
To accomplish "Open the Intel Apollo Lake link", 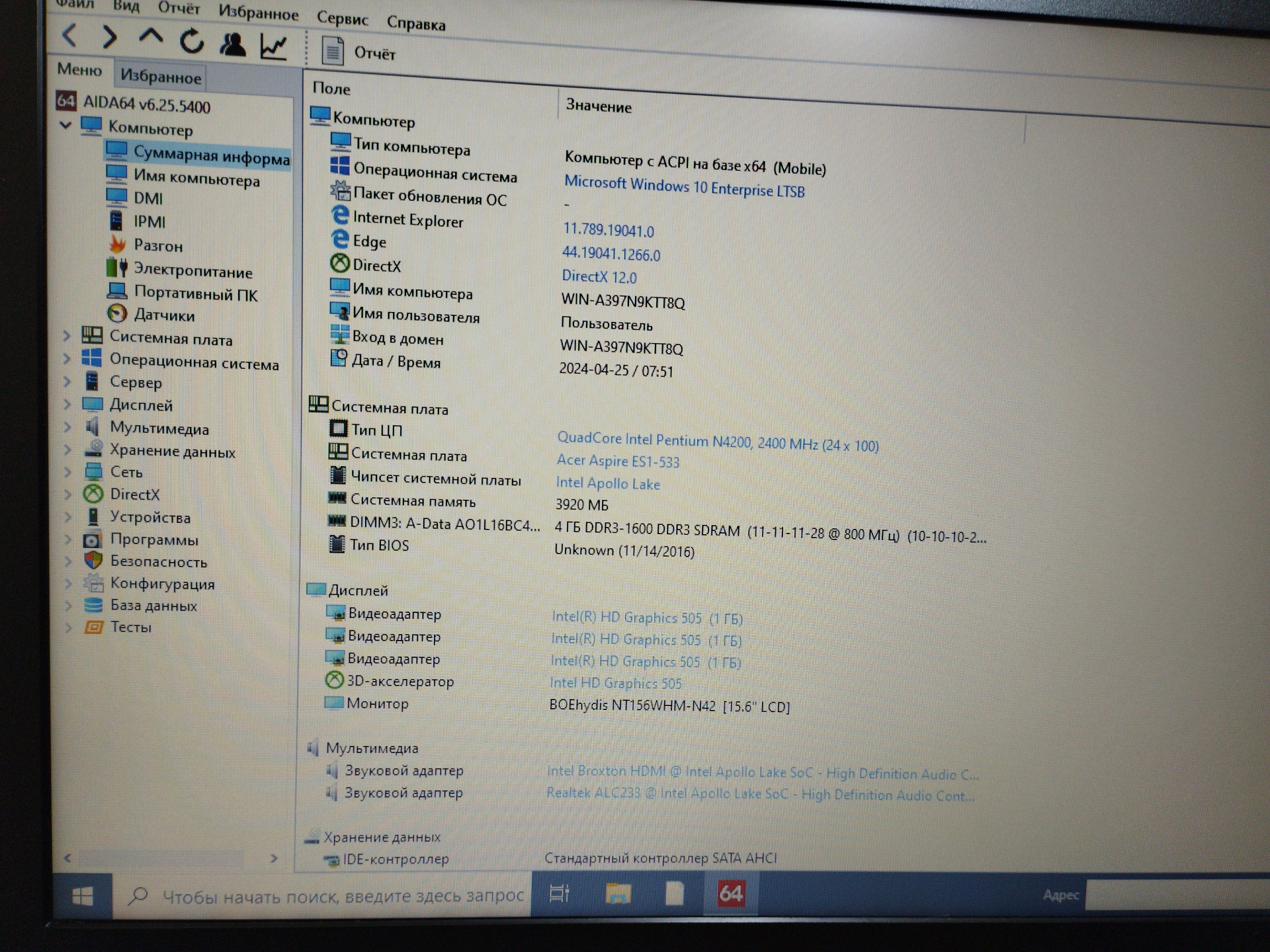I will coord(608,483).
